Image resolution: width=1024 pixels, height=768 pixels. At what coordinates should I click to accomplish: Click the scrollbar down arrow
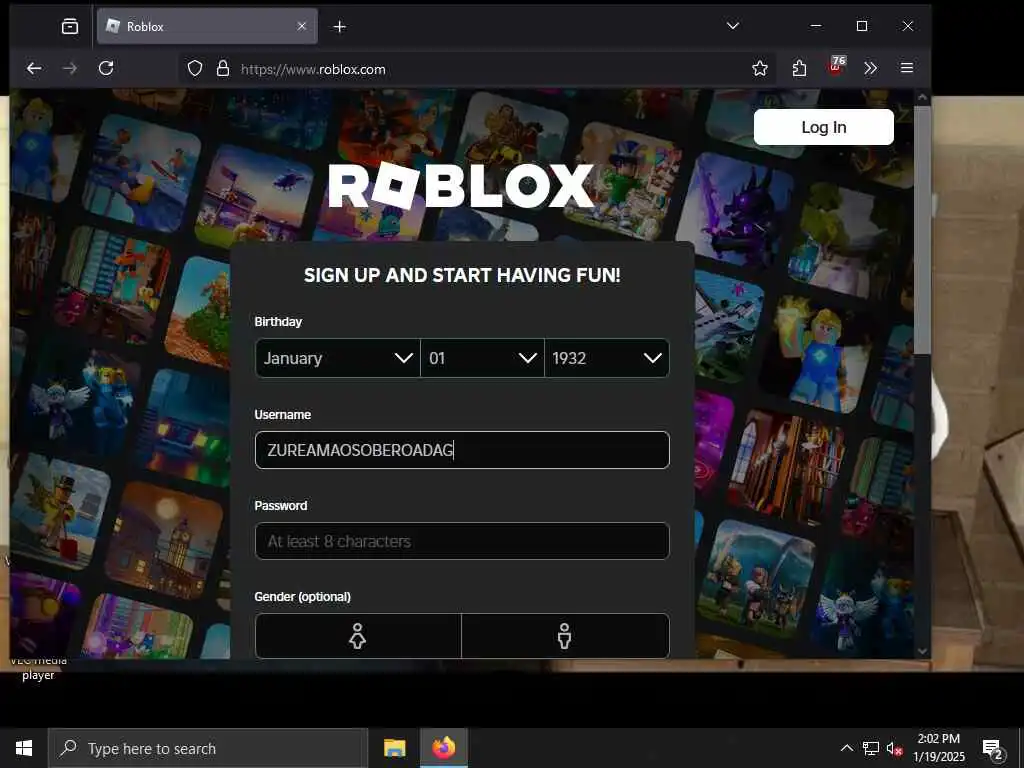click(922, 651)
